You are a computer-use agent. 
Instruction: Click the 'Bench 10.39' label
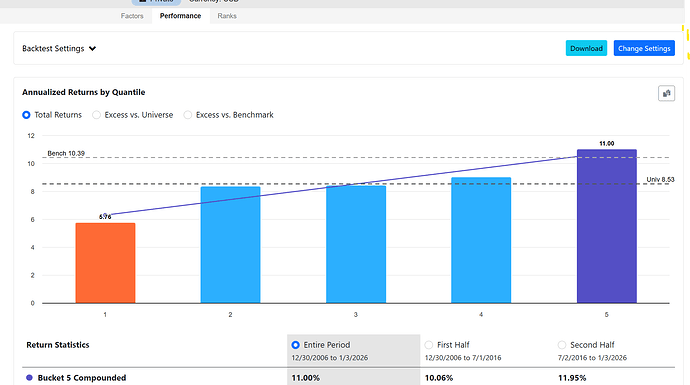(x=66, y=153)
